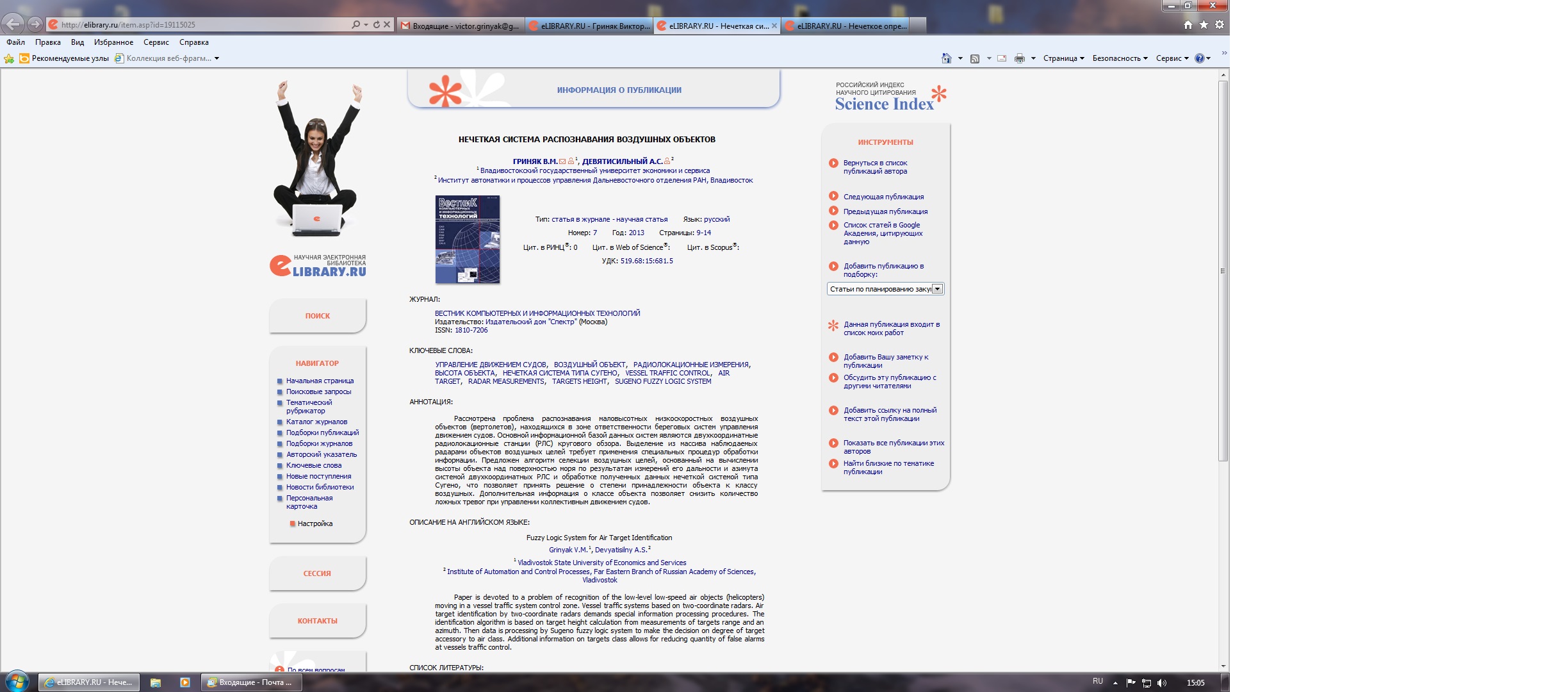Expand the Безопасность dropdown menu
Viewport: 1568px width, 692px height.
[1120, 58]
